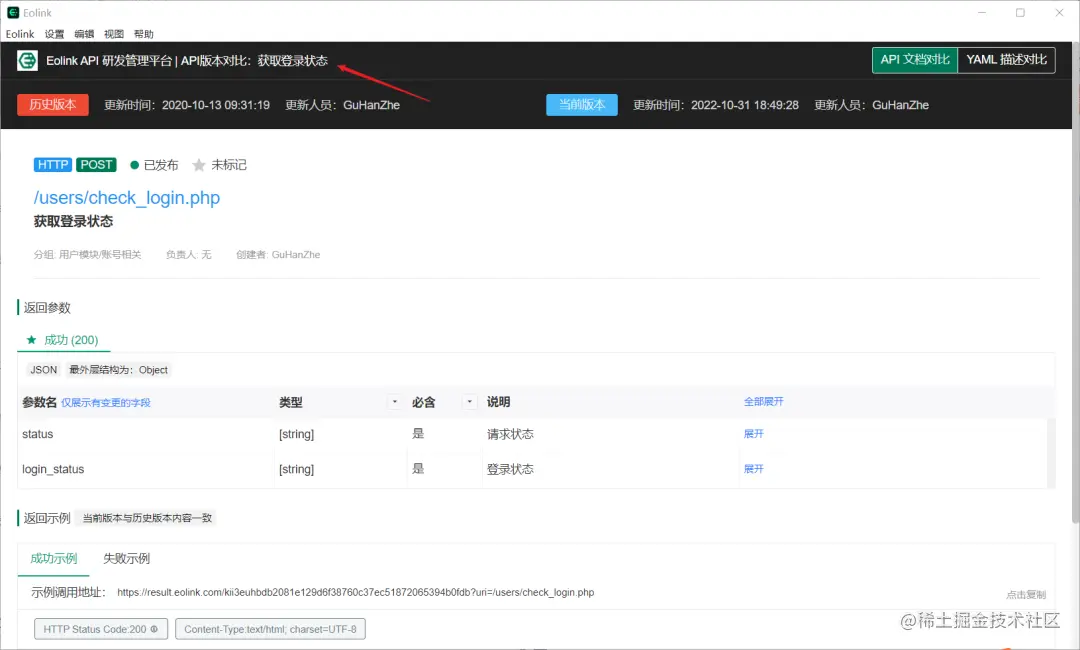Select the 失败示例 tab
Viewport: 1080px width, 650px height.
pos(127,558)
